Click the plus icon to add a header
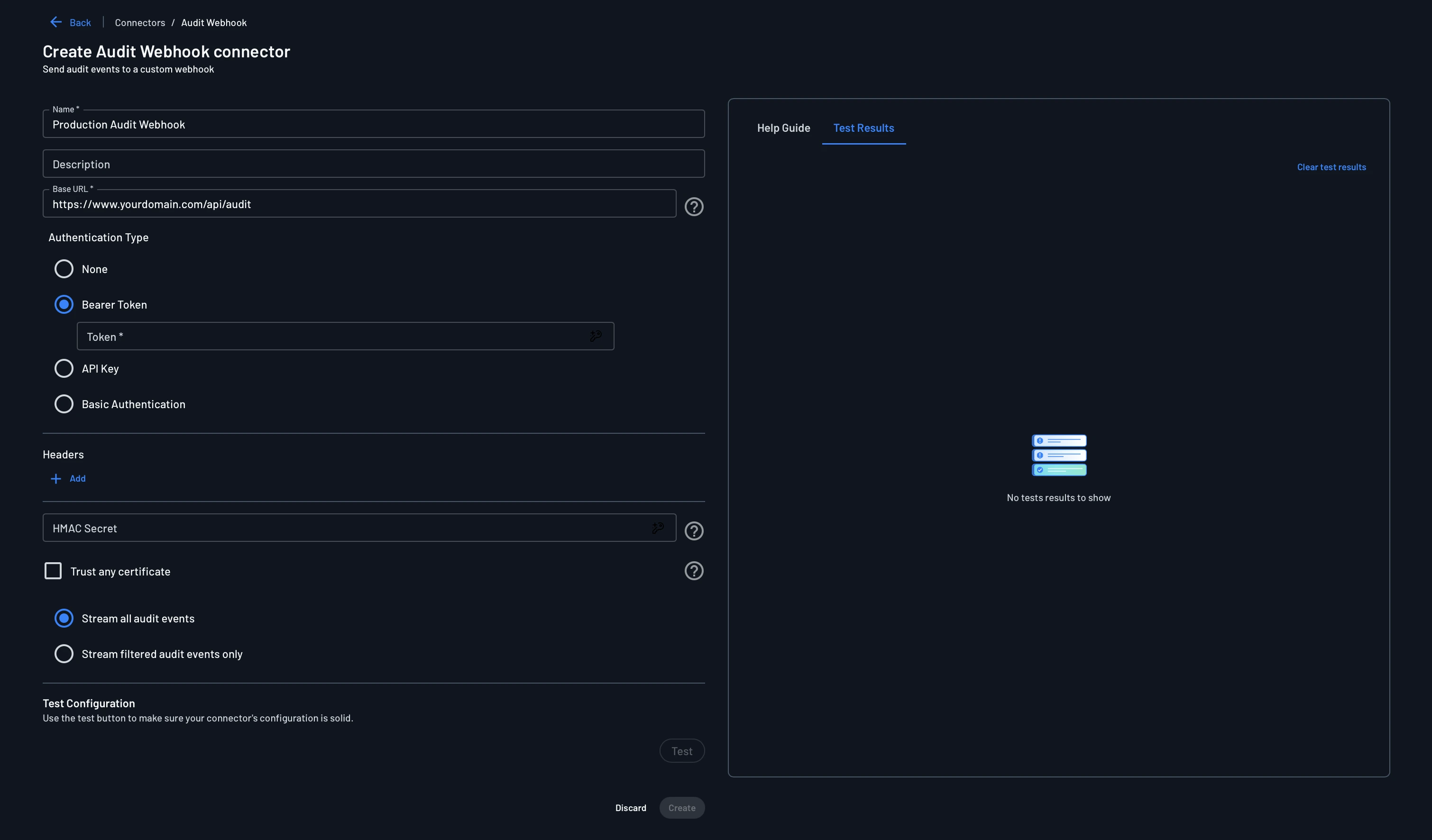 [55, 478]
